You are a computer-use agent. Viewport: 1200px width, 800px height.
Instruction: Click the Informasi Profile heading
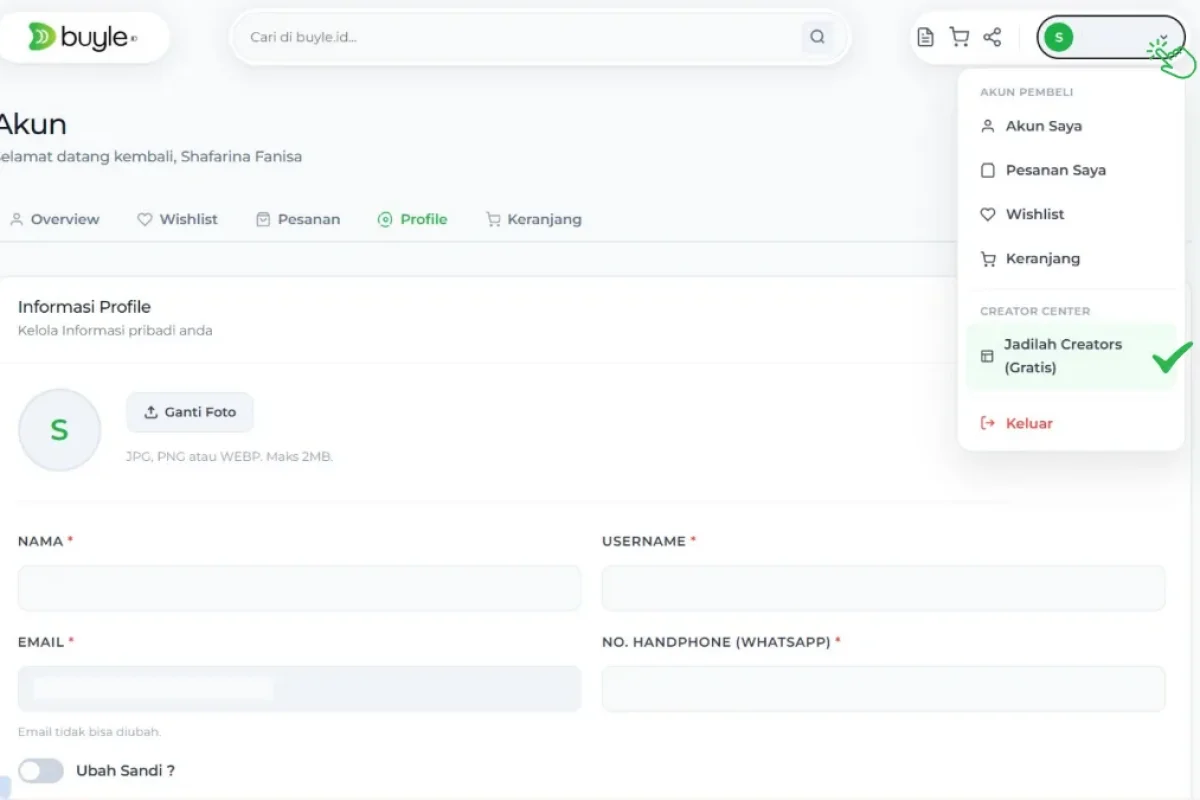point(84,307)
